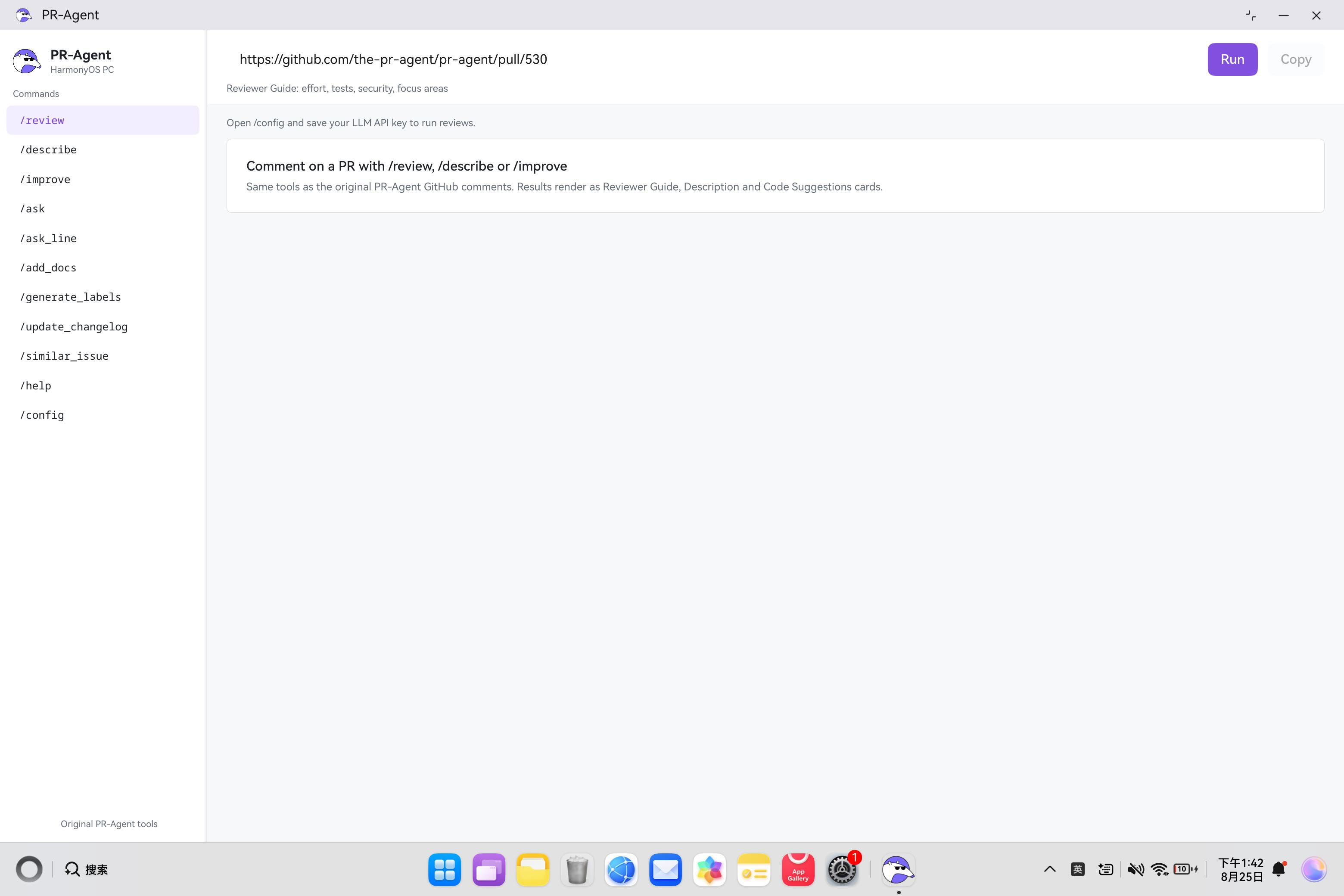Open the /help command
1344x896 pixels.
pos(103,386)
